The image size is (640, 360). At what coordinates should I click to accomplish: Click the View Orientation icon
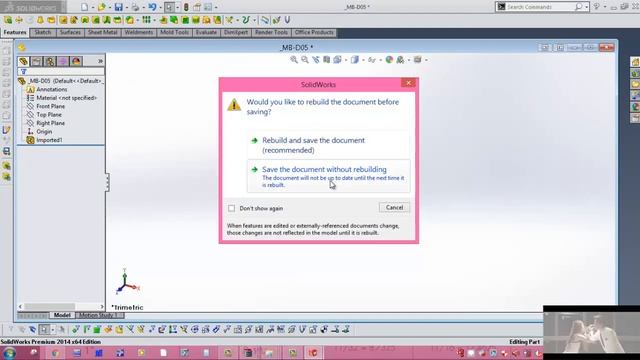point(337,60)
